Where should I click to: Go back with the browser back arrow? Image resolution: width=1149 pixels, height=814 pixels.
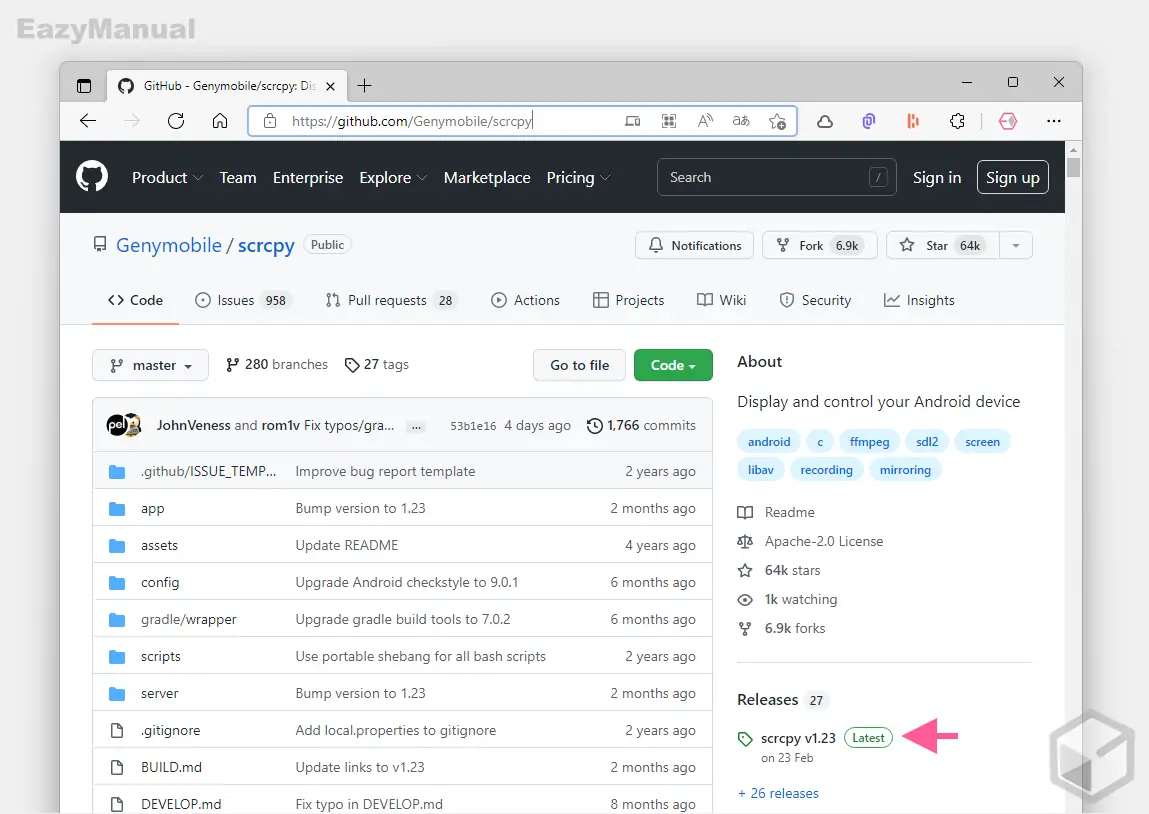[88, 121]
